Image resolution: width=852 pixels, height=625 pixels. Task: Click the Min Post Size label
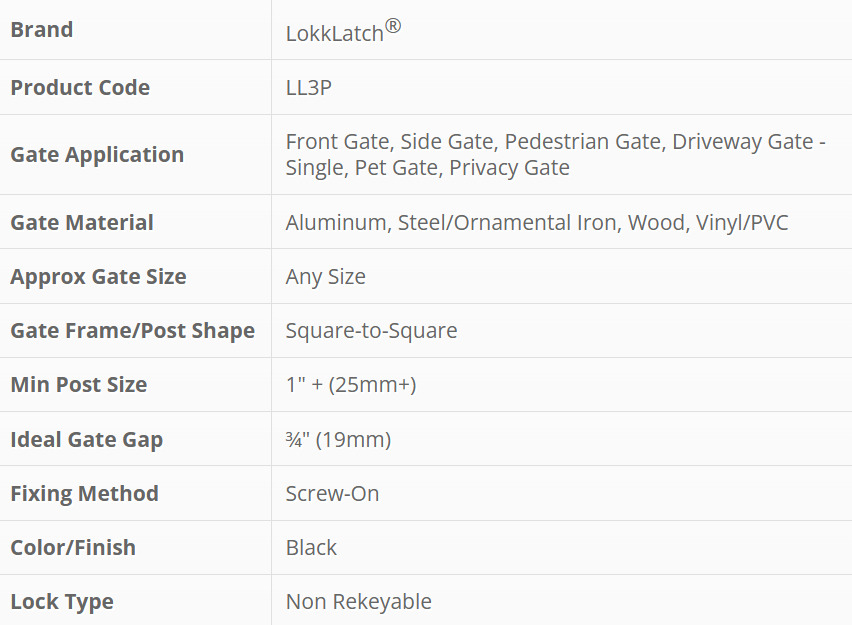click(x=79, y=385)
